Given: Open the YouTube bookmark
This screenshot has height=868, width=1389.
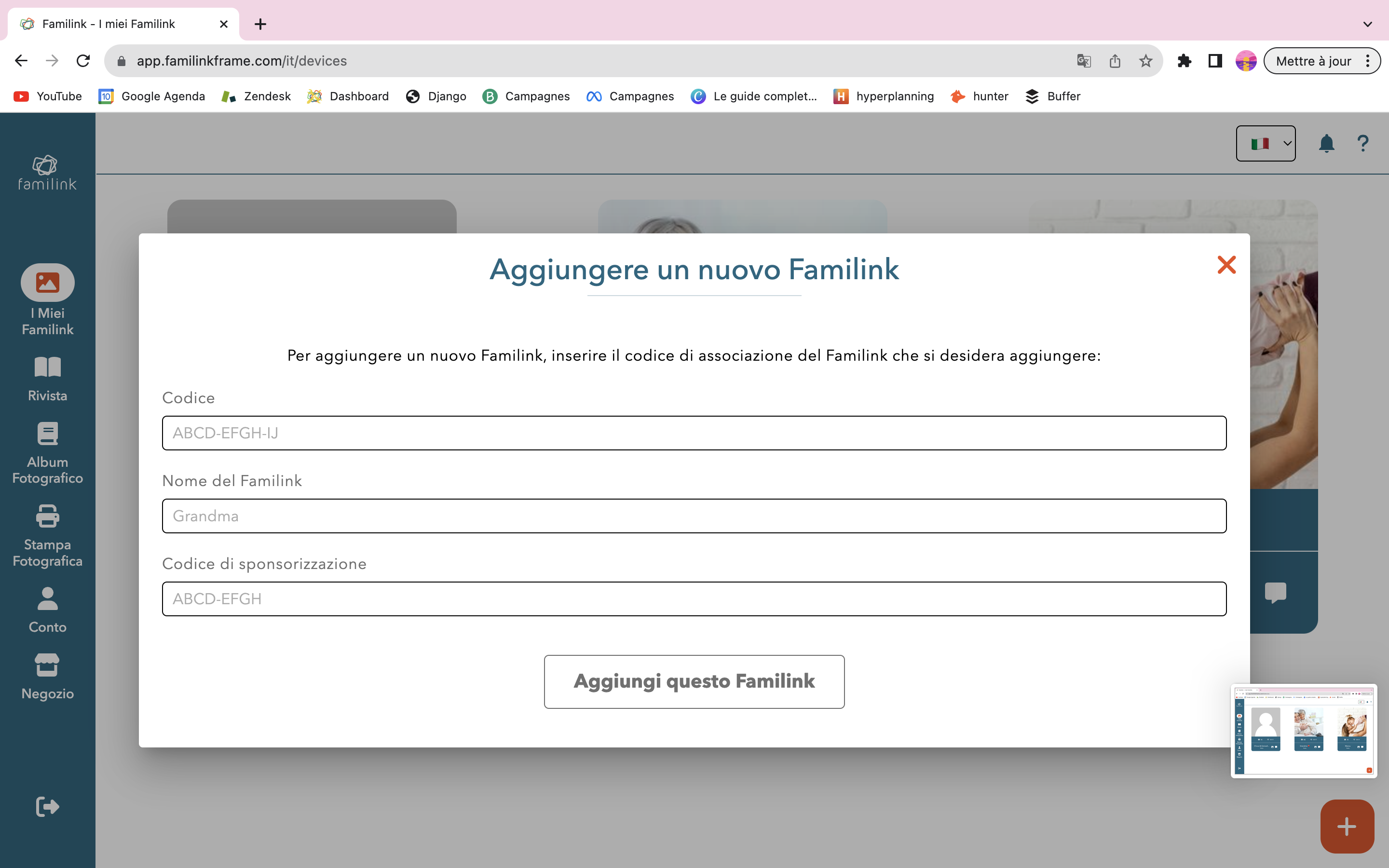Looking at the screenshot, I should point(48,96).
